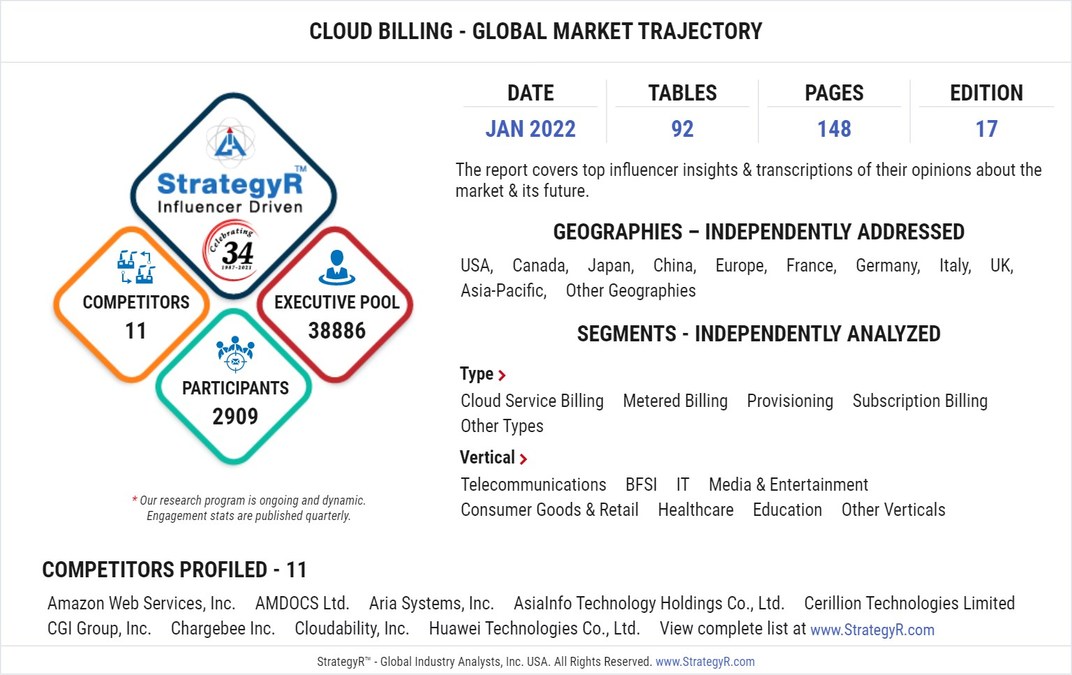Select Asia-Pacific in geographies list
The image size is (1072, 675).
pos(503,291)
